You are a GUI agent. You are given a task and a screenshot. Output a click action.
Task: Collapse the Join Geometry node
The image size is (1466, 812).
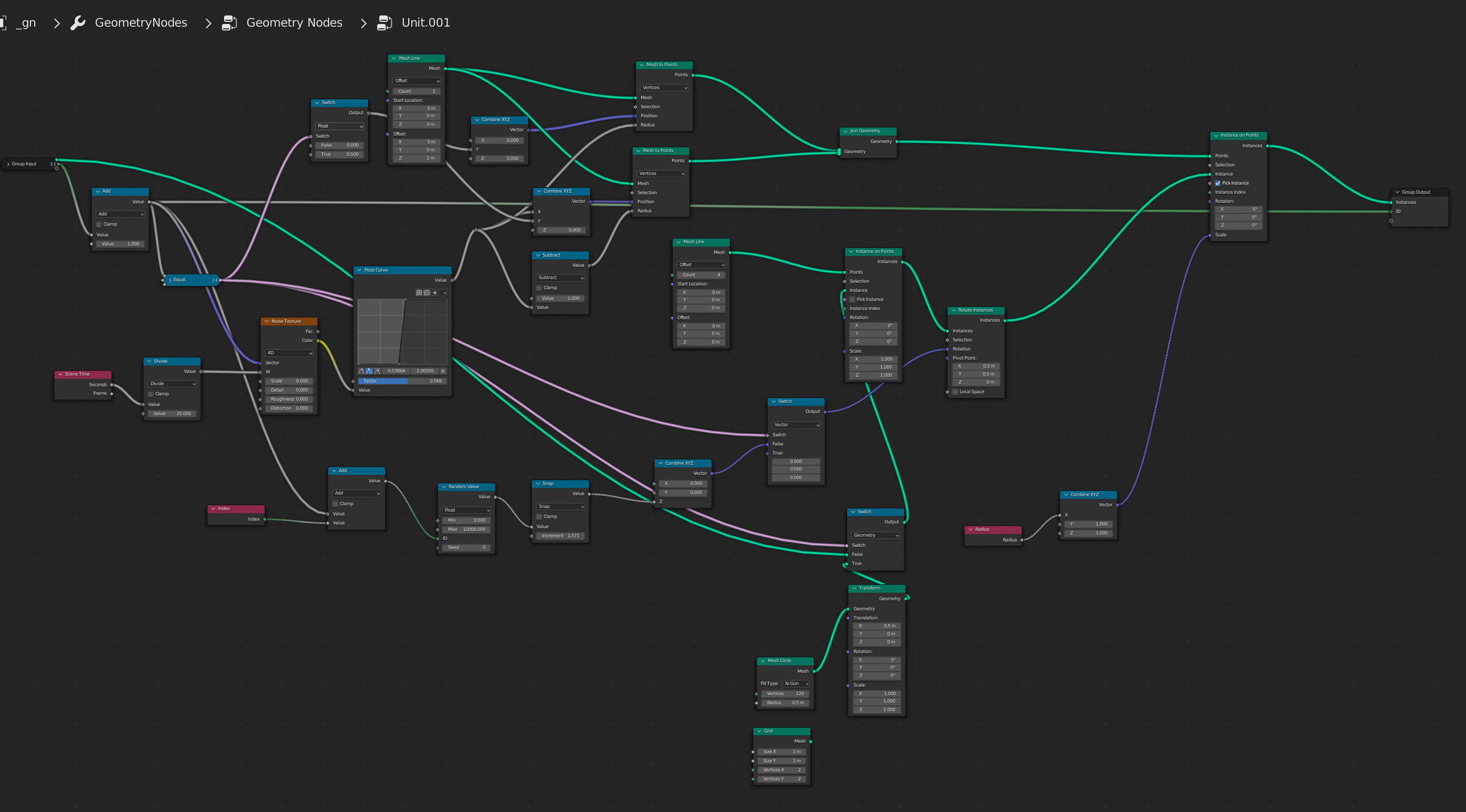click(x=845, y=131)
